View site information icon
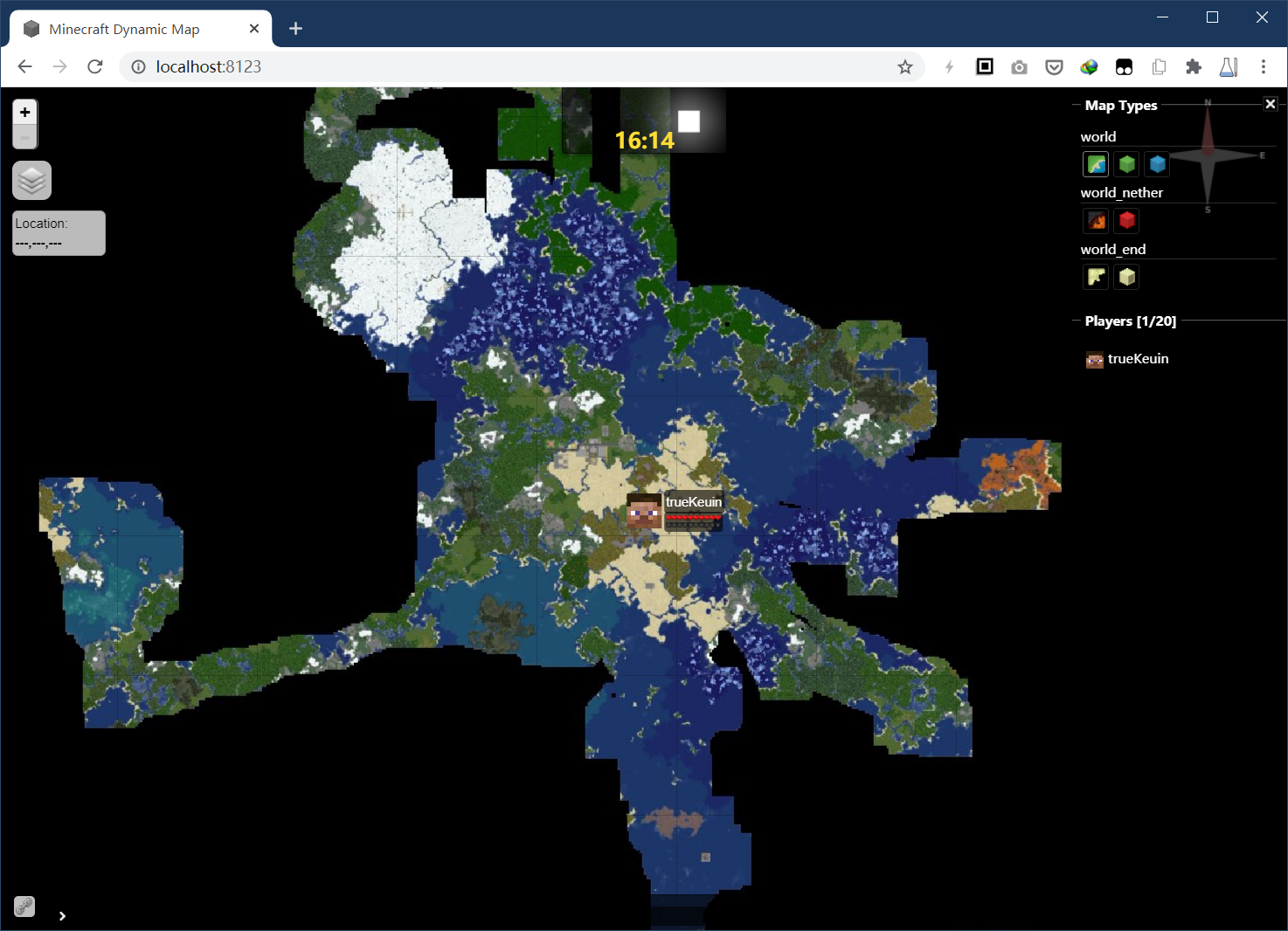Image resolution: width=1288 pixels, height=931 pixels. click(x=138, y=67)
